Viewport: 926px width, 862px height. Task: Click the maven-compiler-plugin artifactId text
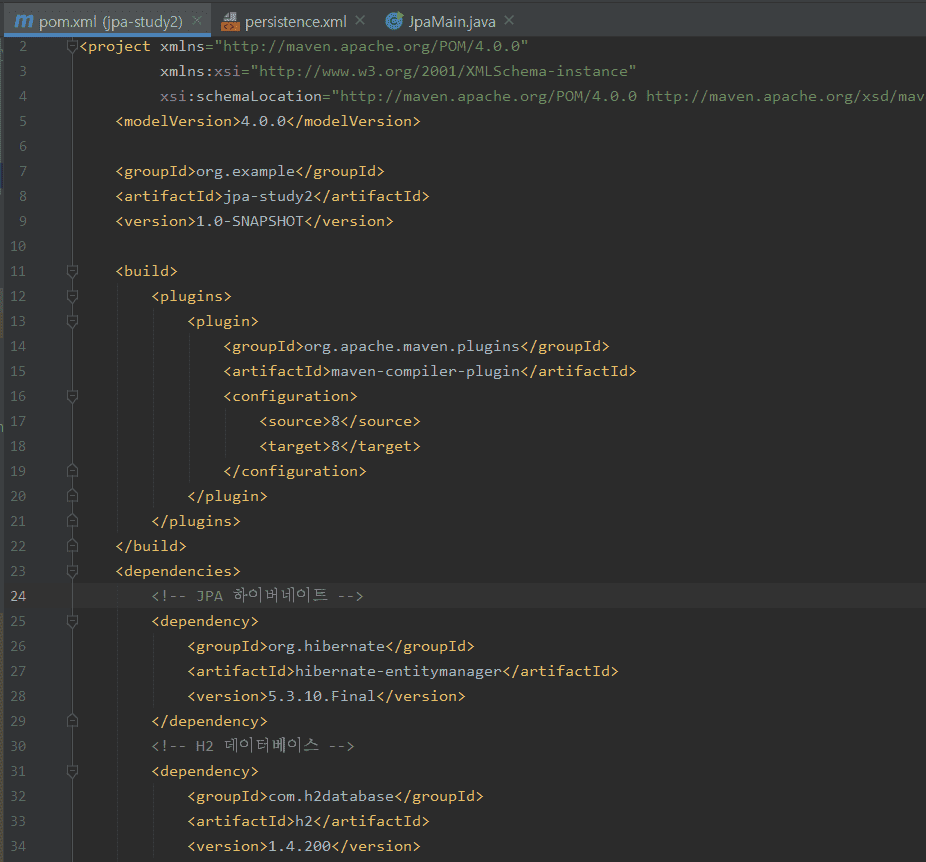pos(425,371)
